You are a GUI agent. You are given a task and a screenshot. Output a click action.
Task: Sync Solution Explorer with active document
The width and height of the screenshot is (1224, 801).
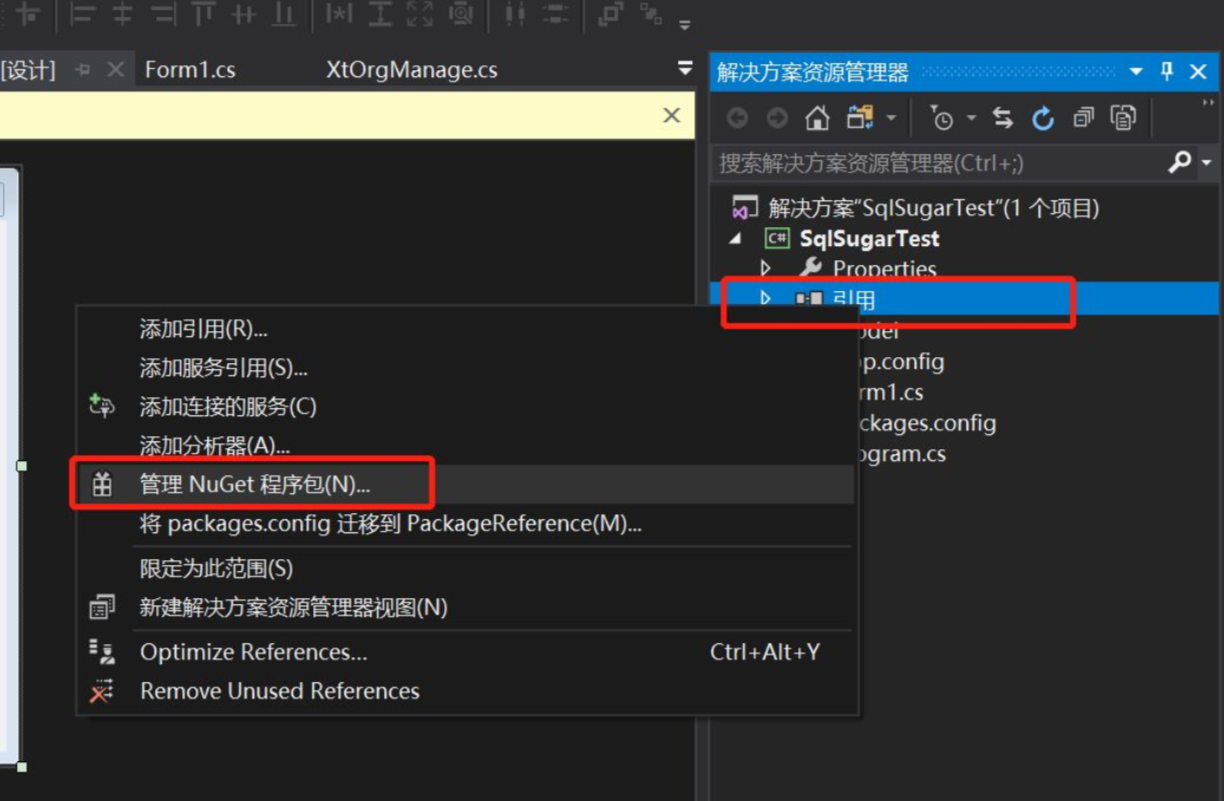(x=1004, y=118)
